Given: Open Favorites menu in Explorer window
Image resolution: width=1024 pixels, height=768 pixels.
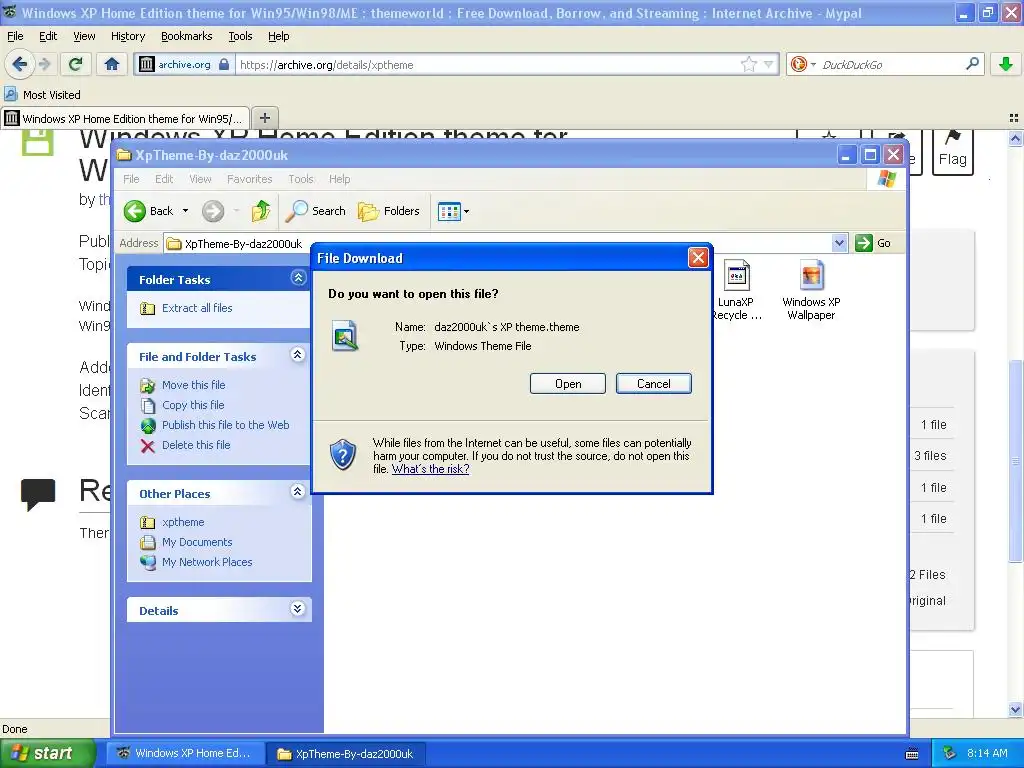Looking at the screenshot, I should (x=249, y=179).
